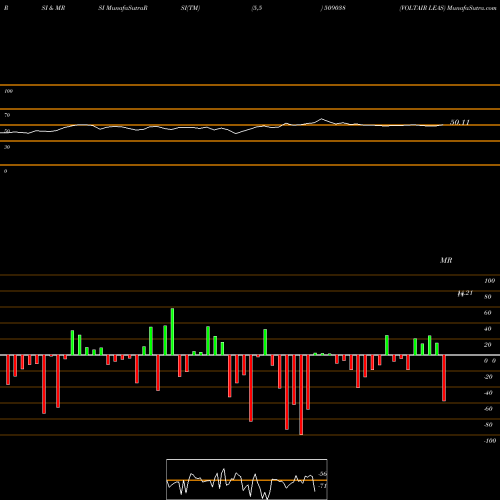Click the MR axis label 40

[x=488, y=329]
